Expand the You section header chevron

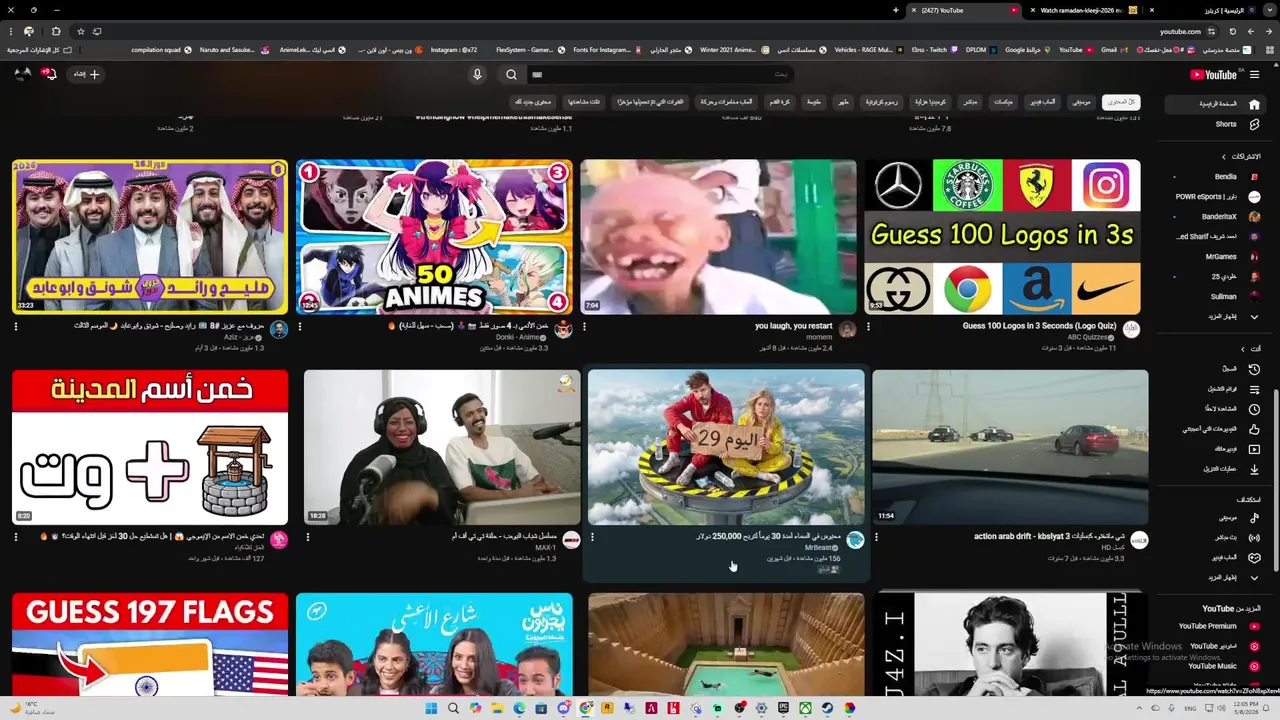[1243, 349]
